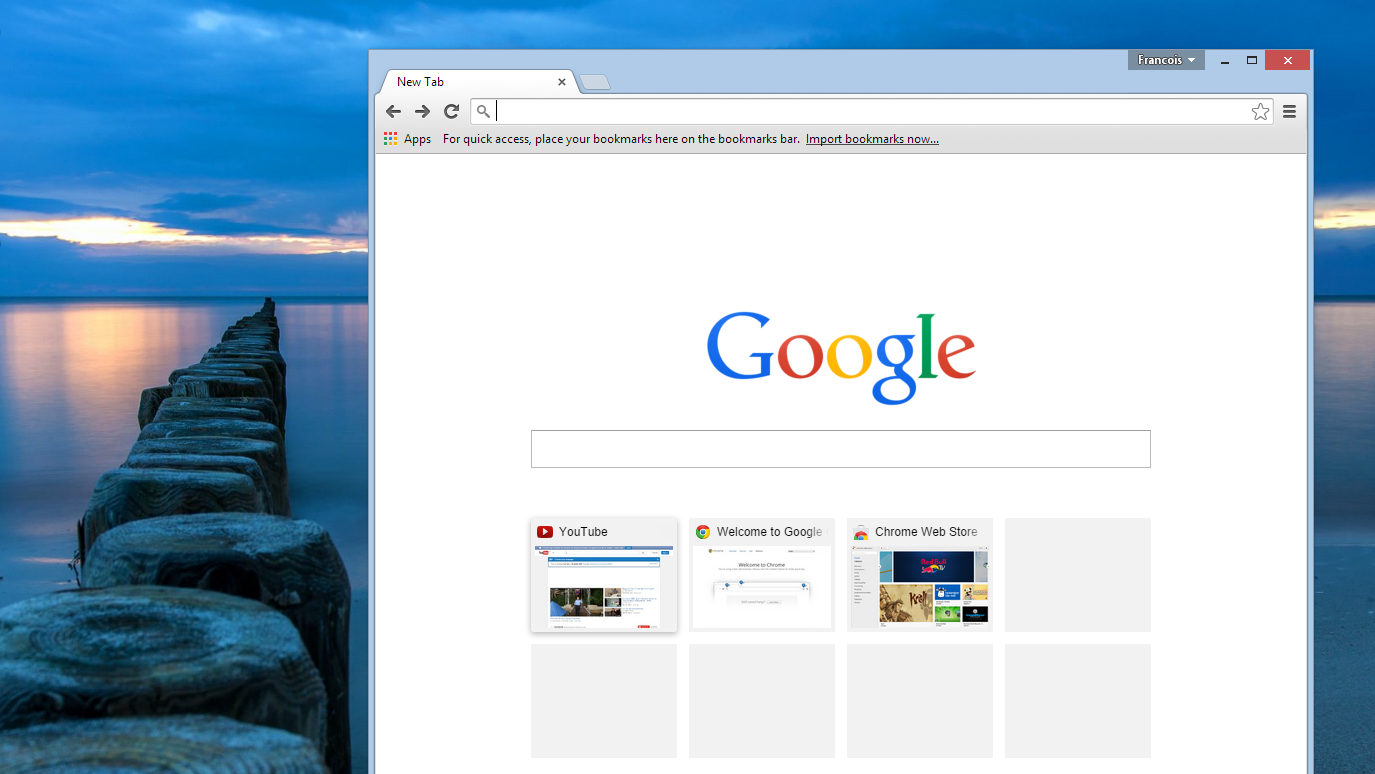The width and height of the screenshot is (1375, 774).
Task: Select the New Tab tab
Action: (460, 82)
